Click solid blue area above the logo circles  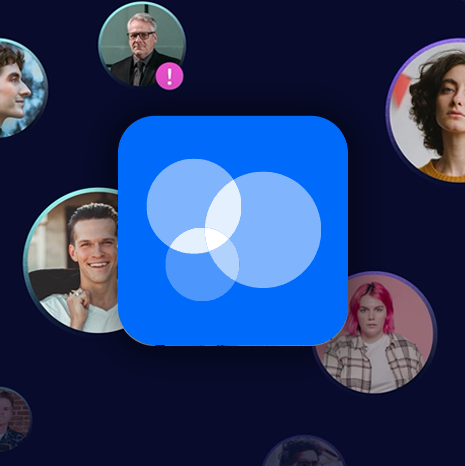(x=233, y=138)
